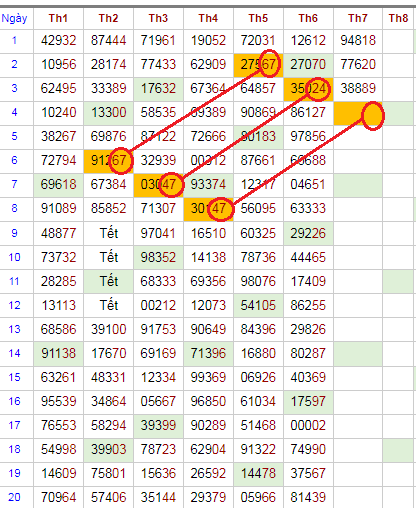Click cell value 42932

pyautogui.click(x=58, y=40)
